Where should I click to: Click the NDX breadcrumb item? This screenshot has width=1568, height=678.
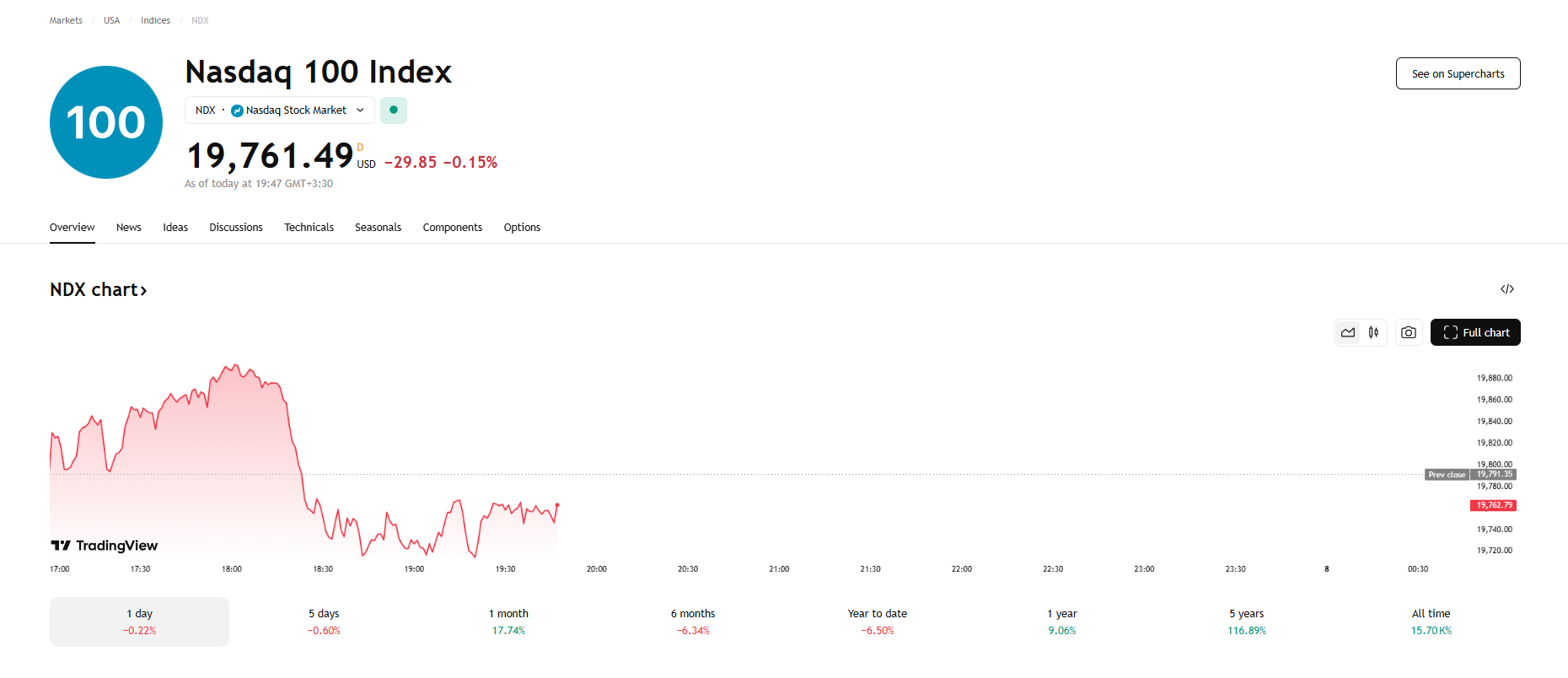[200, 20]
